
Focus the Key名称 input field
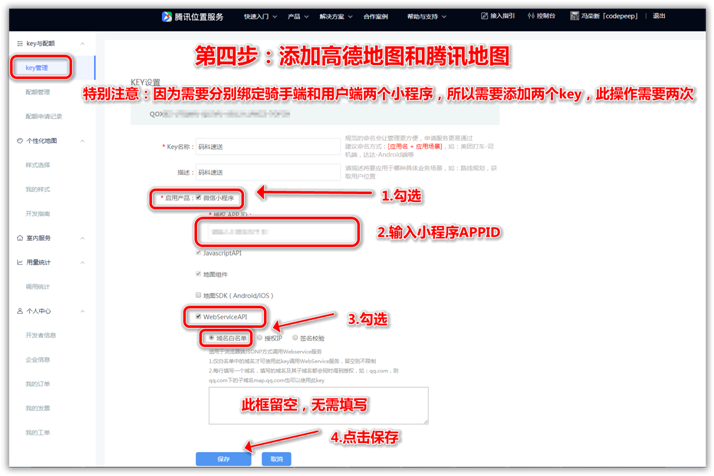(x=268, y=147)
